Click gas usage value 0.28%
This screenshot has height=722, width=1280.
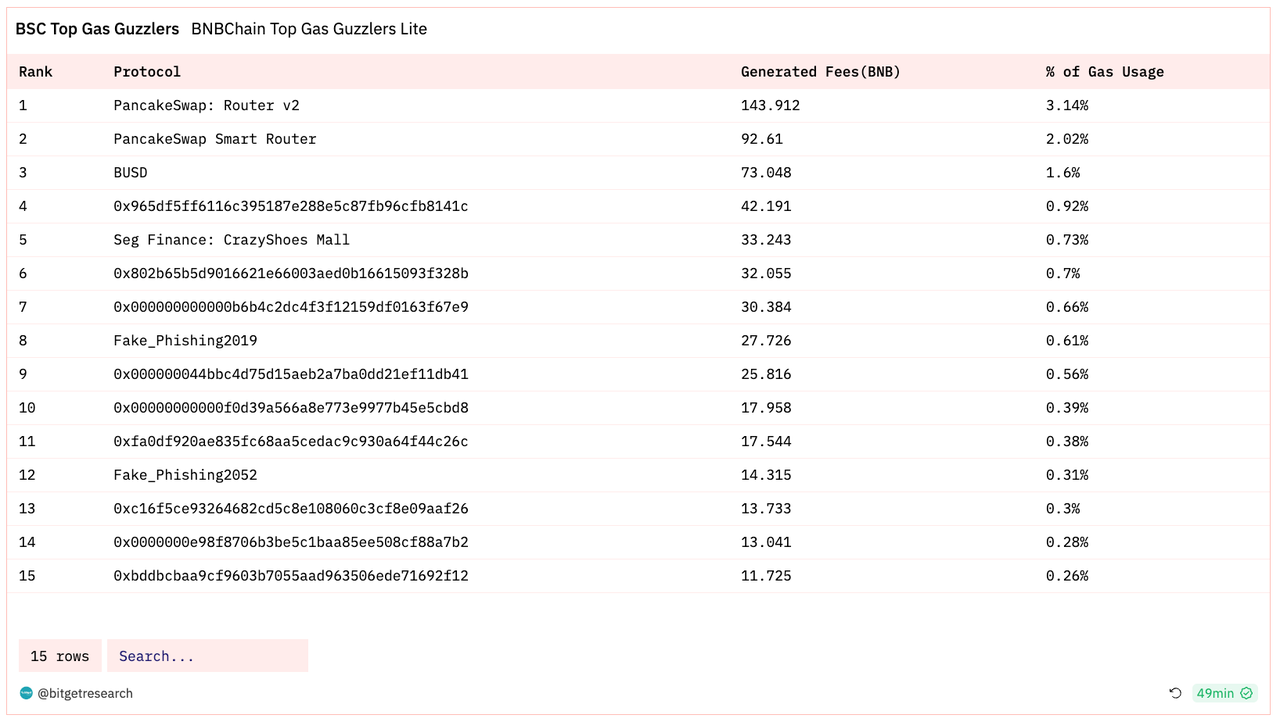click(x=1067, y=542)
